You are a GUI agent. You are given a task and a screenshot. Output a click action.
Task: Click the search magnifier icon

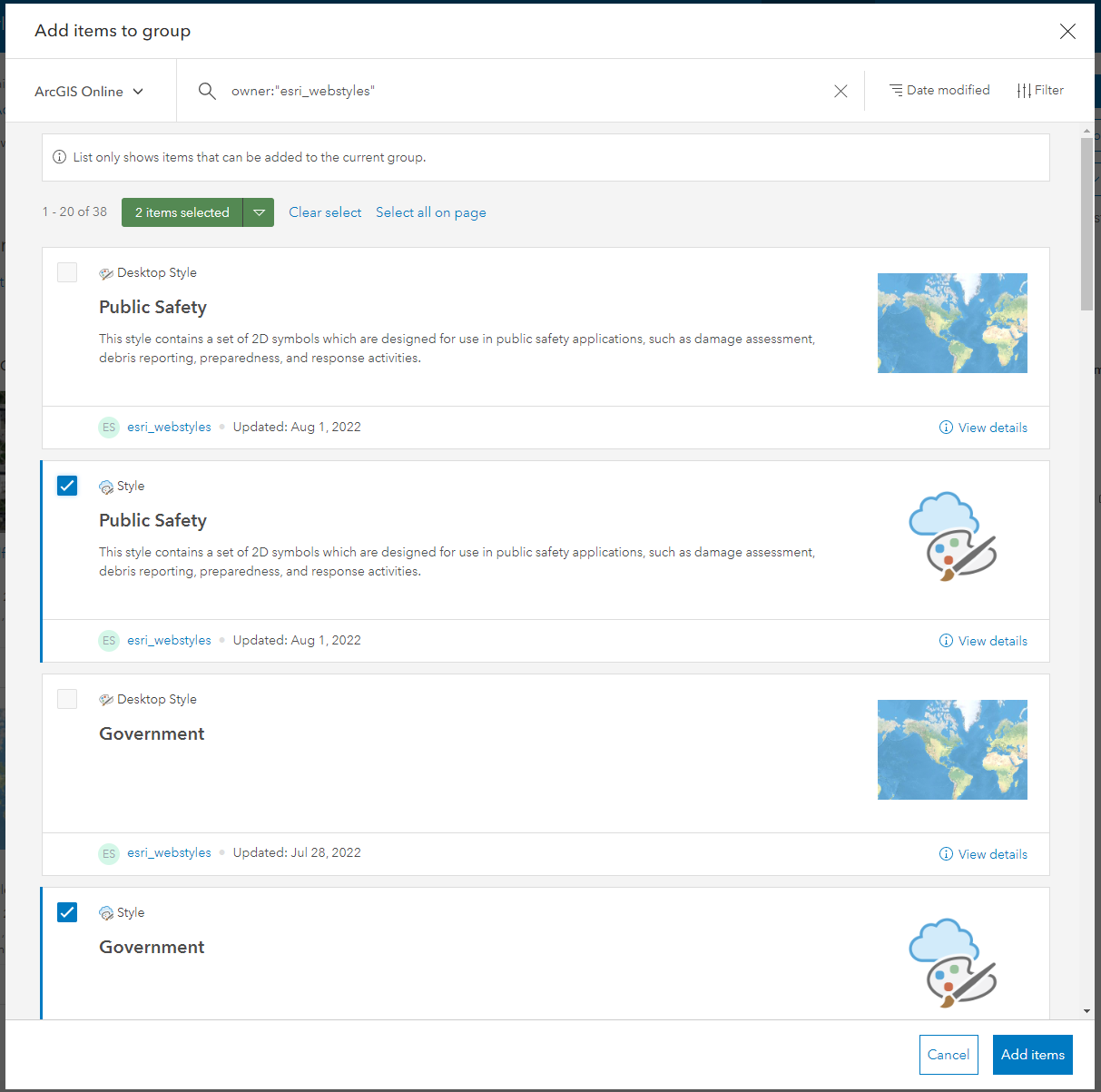pyautogui.click(x=207, y=91)
